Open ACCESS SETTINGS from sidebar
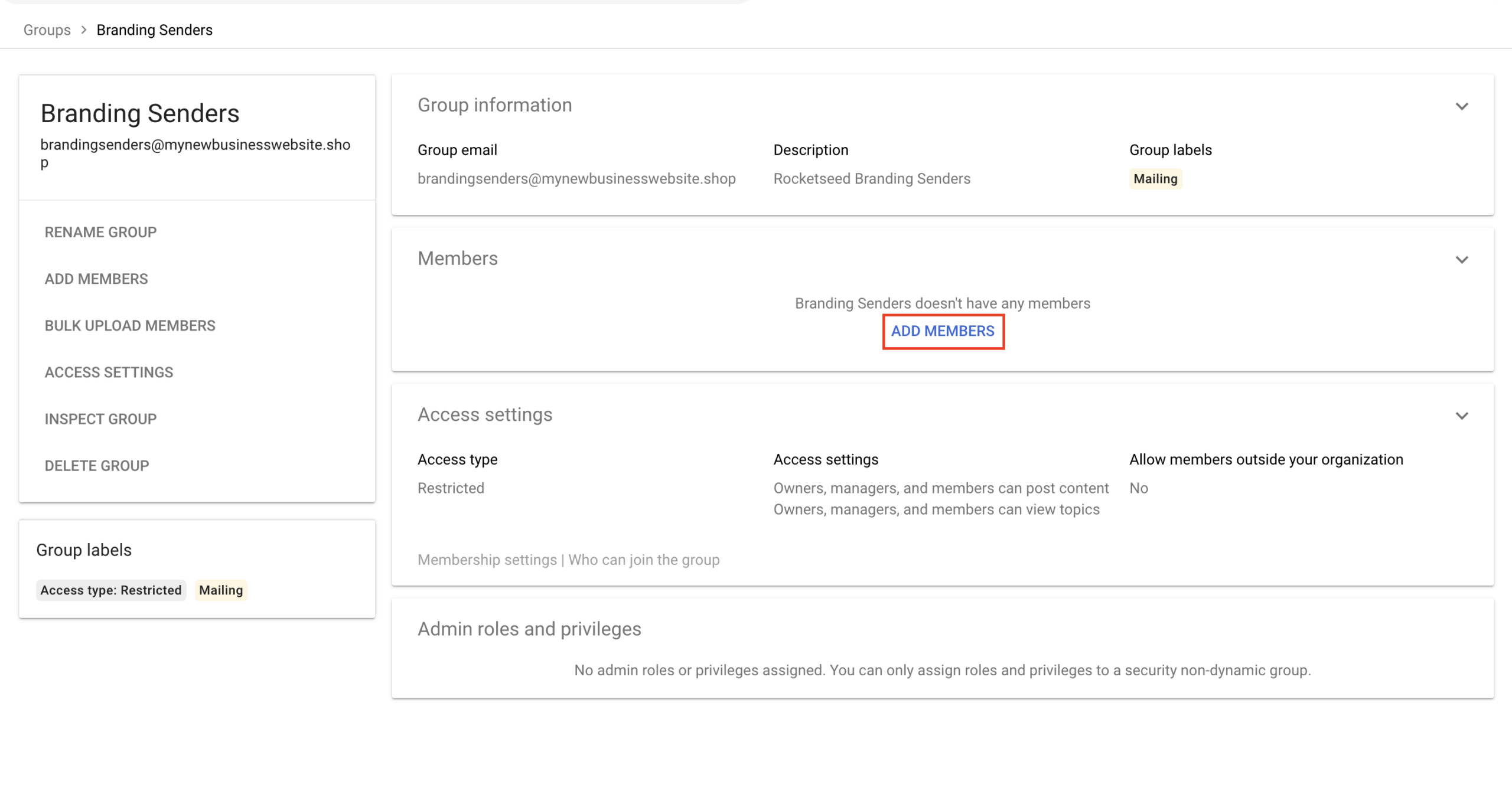Viewport: 1512px width, 791px height. [109, 372]
